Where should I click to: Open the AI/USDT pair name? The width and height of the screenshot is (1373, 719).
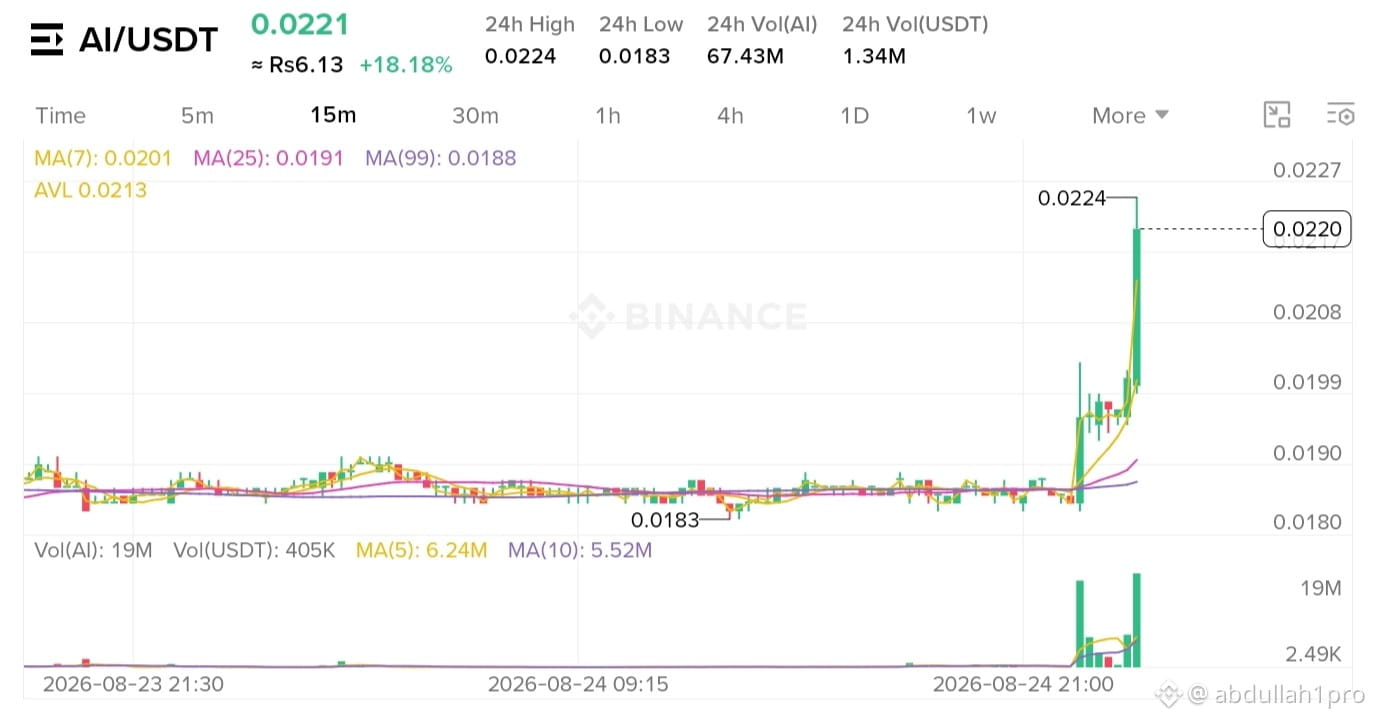tap(148, 40)
